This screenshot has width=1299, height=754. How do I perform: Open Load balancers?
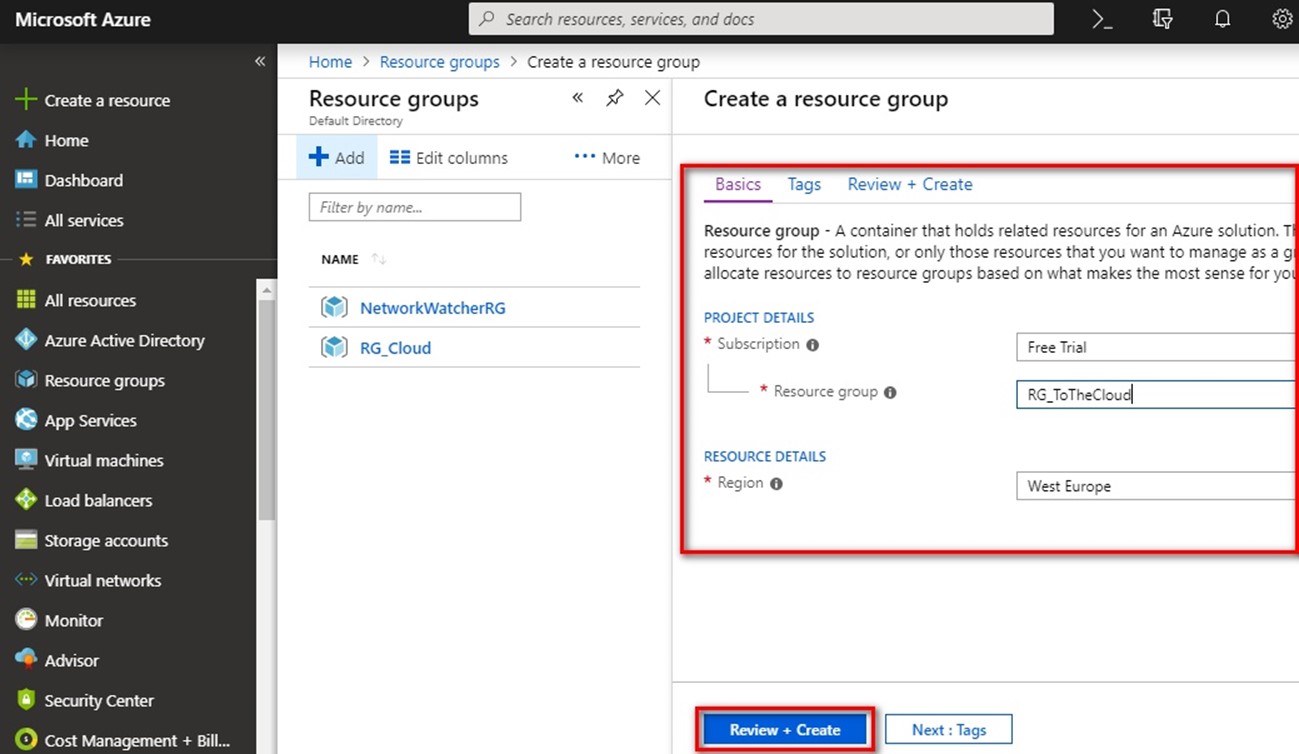(98, 500)
